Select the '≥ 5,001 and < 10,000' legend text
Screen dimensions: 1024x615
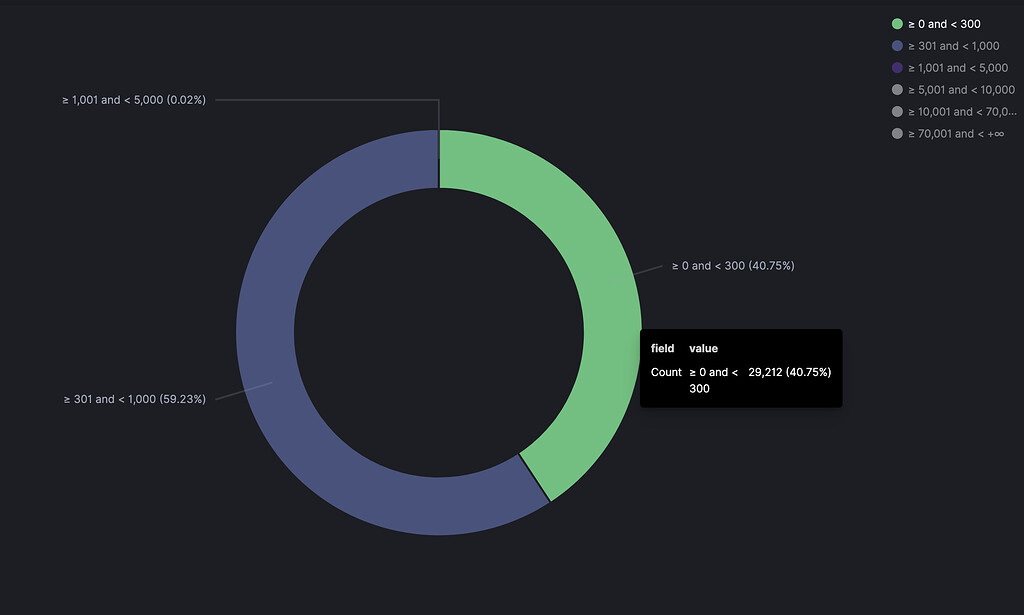(961, 89)
